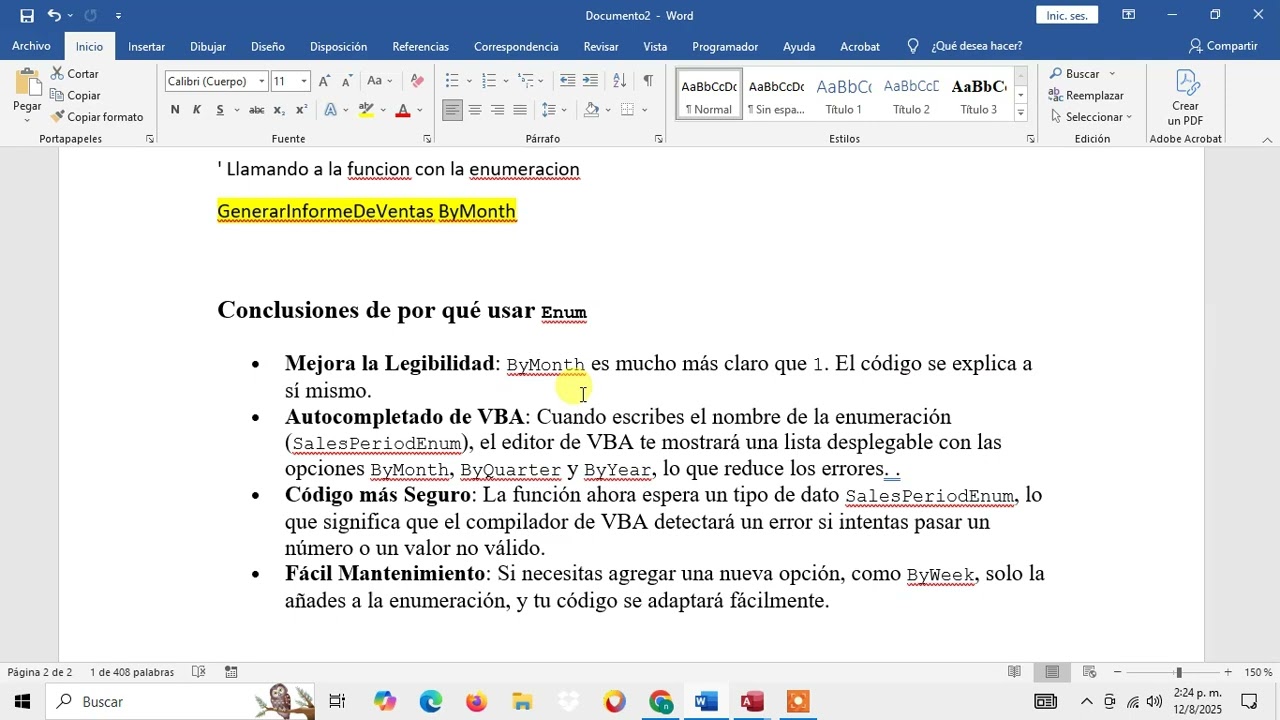The height and width of the screenshot is (720, 1280).
Task: Adjust the zoom slider handle
Action: pyautogui.click(x=1178, y=672)
